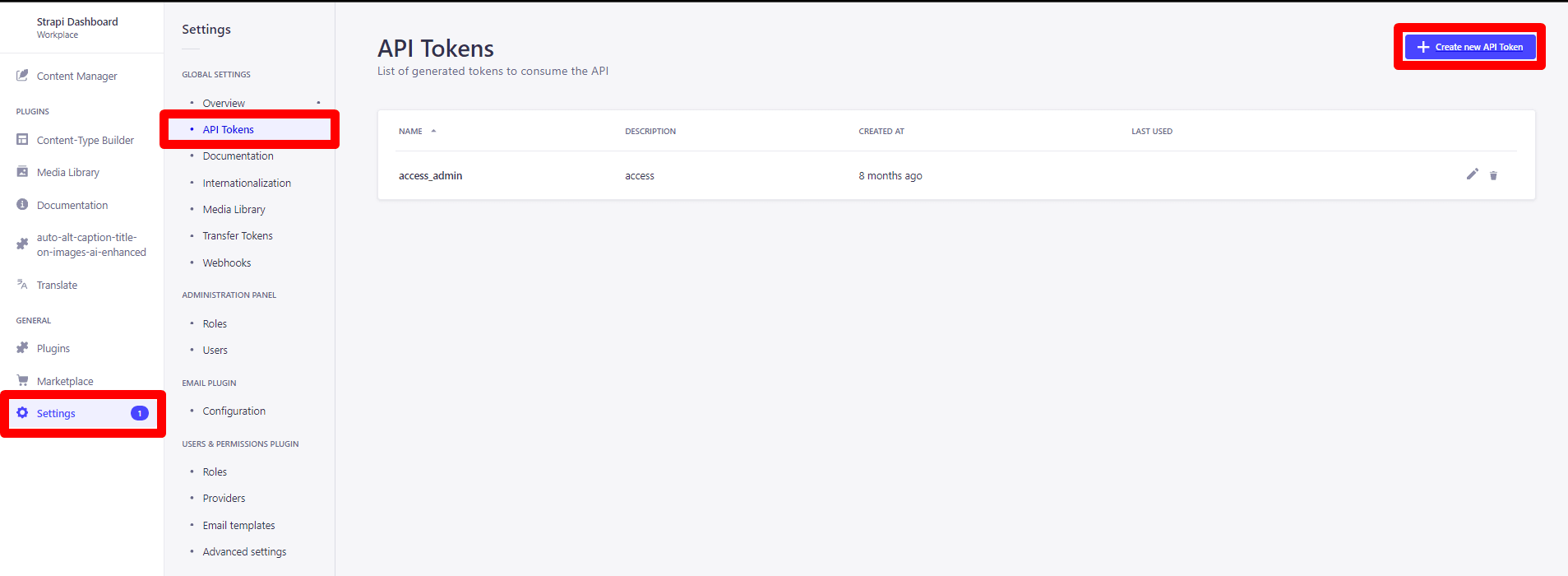Create new API Token button
The height and width of the screenshot is (576, 1568).
pos(1470,47)
